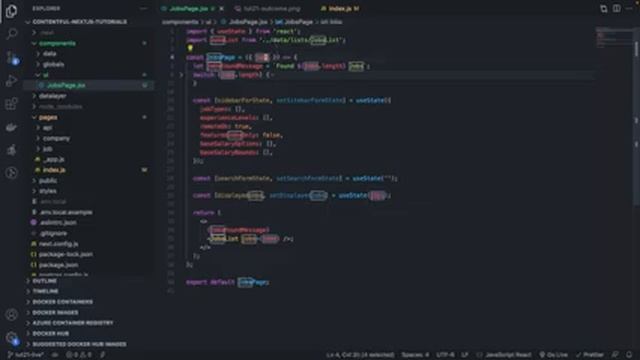
Task: Expand the public folder
Action: tap(48, 180)
